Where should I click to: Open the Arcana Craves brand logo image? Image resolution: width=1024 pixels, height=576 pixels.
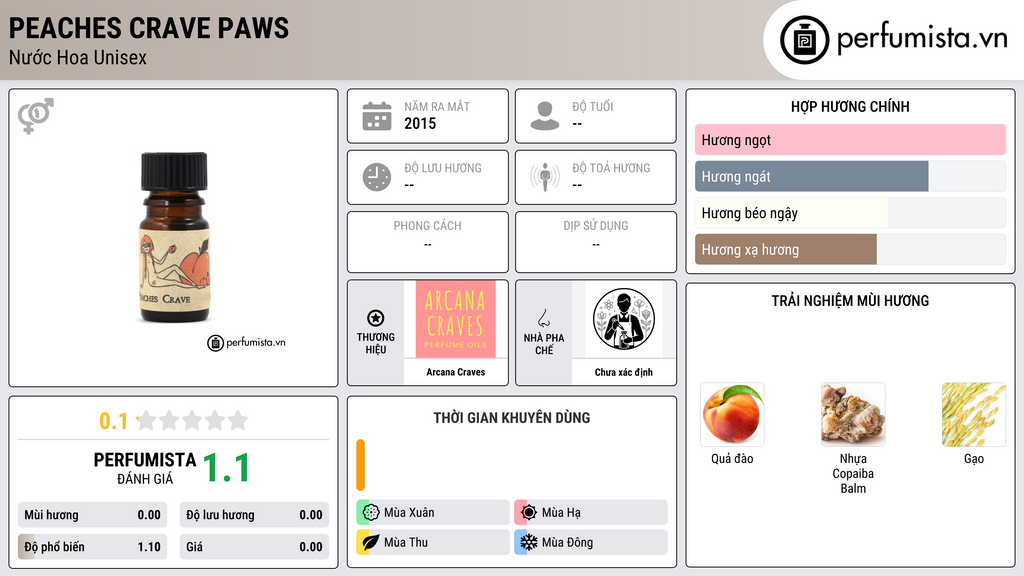(455, 319)
